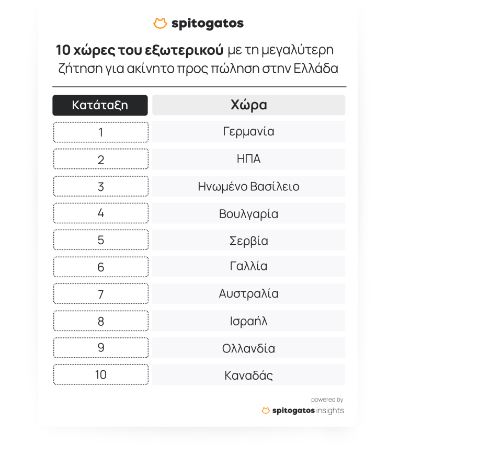Viewport: 500px width, 460px height.
Task: Click the spitogatos insights footer text
Action: [x=308, y=410]
